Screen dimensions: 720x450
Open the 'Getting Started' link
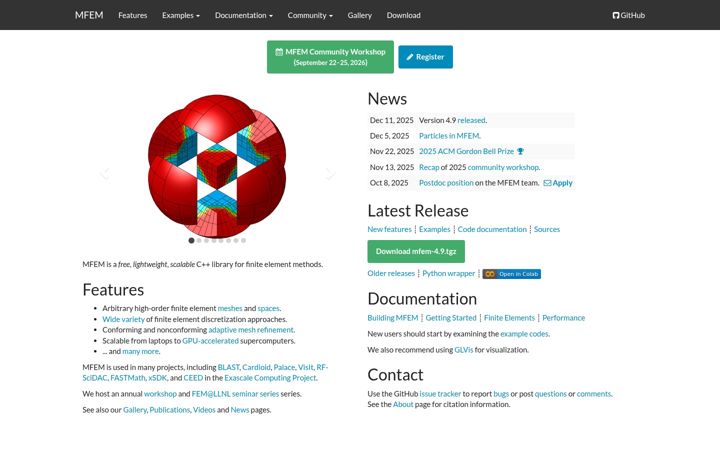point(451,318)
